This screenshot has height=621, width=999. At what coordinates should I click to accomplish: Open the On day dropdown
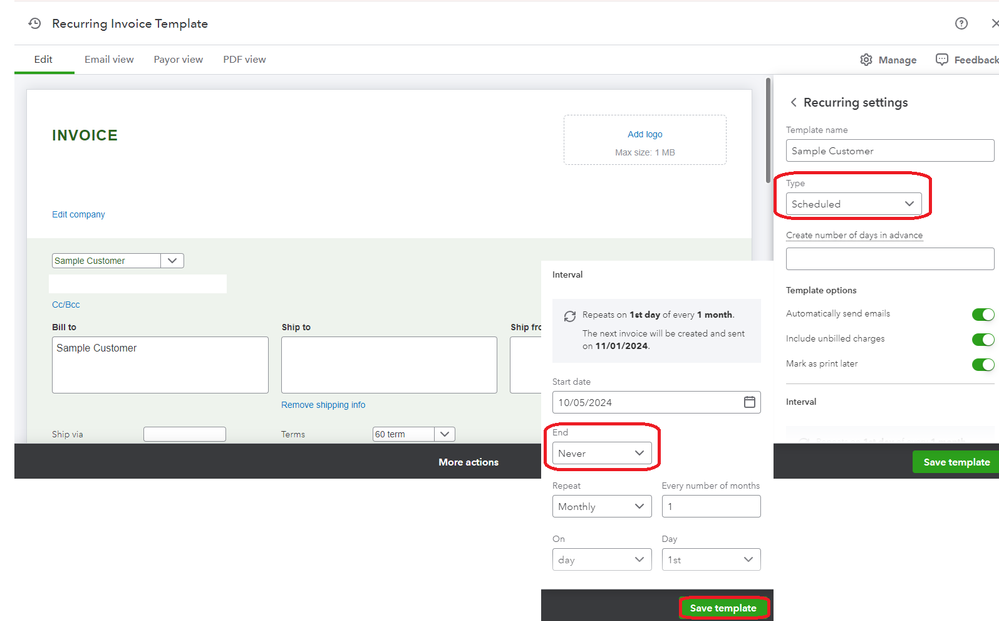click(601, 559)
